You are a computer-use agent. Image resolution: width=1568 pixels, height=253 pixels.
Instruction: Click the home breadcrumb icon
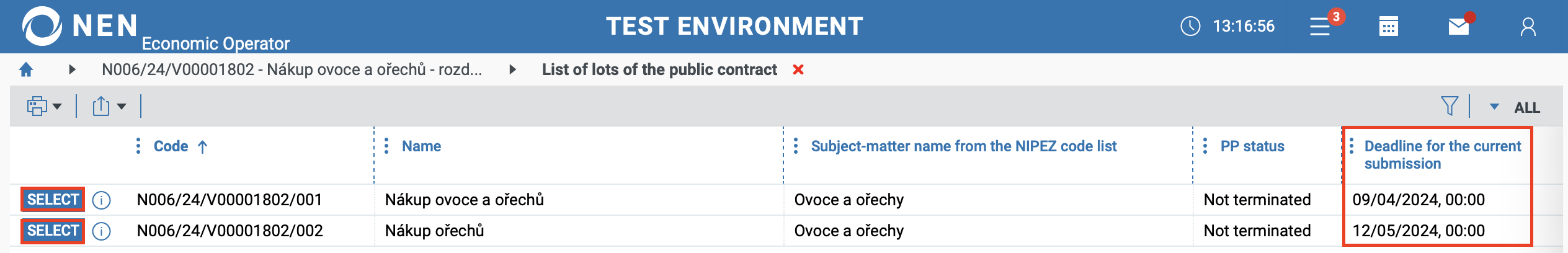click(x=26, y=69)
